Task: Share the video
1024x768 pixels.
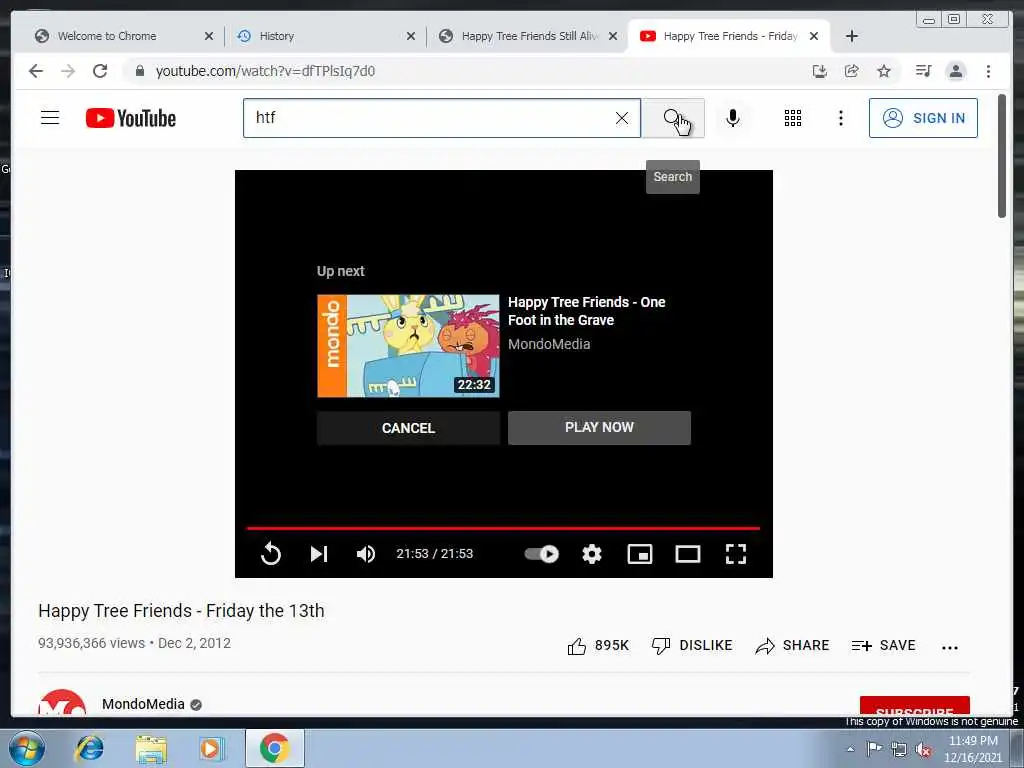Action: [792, 646]
